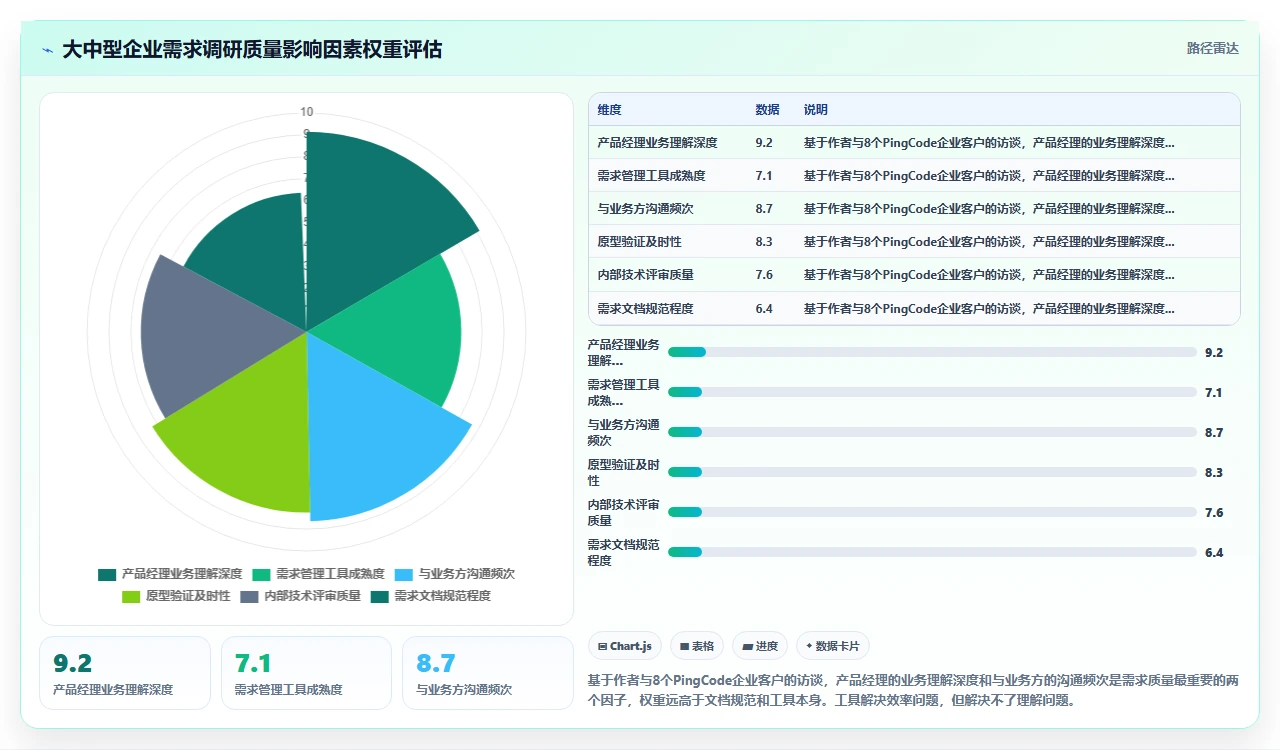This screenshot has height=750, width=1280.
Task: Select the Chart.js tag
Action: tap(625, 646)
